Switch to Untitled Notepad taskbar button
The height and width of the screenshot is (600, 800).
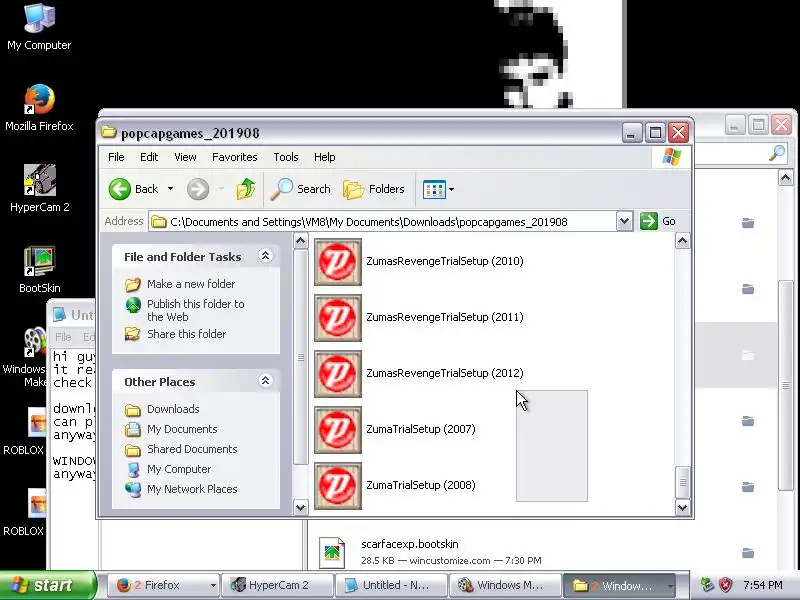[x=390, y=585]
